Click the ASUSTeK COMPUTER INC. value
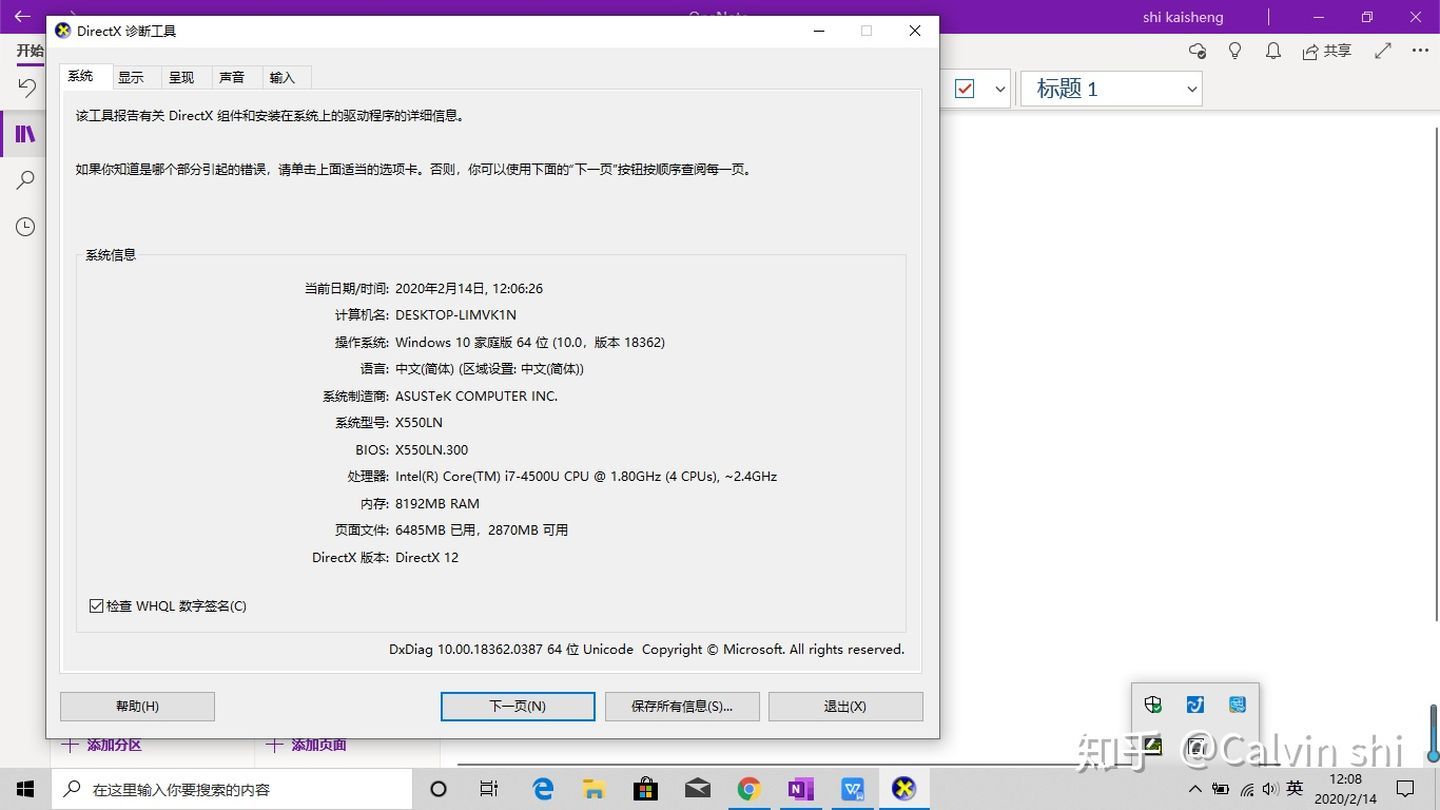 476,396
